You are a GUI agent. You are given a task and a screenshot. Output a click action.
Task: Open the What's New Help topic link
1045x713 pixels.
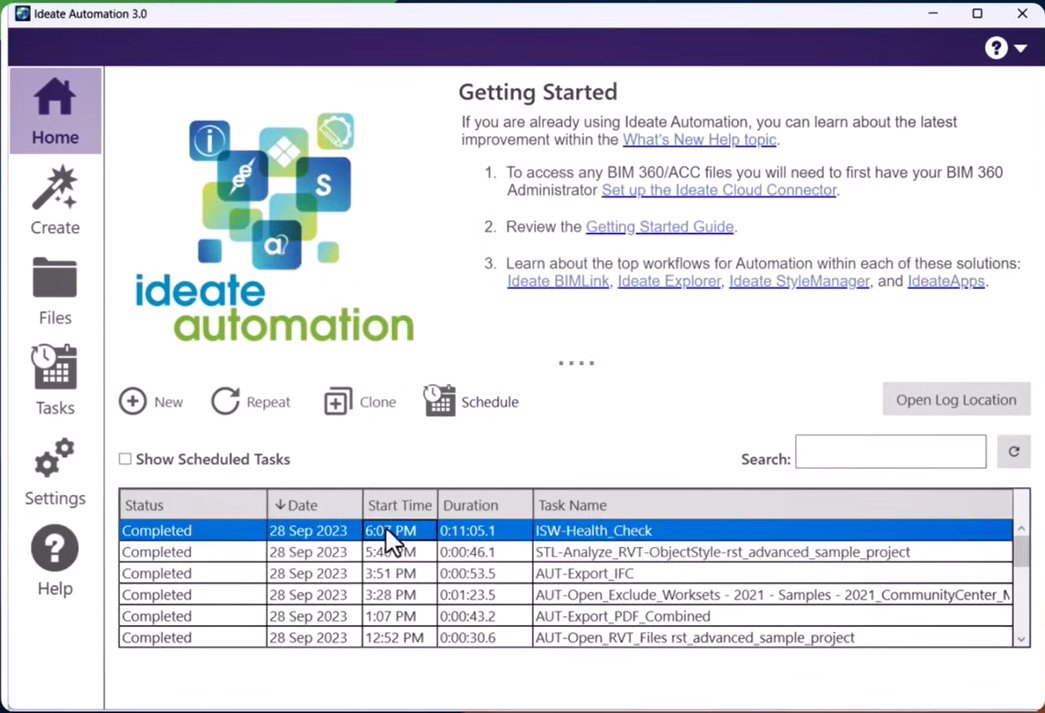(x=699, y=139)
